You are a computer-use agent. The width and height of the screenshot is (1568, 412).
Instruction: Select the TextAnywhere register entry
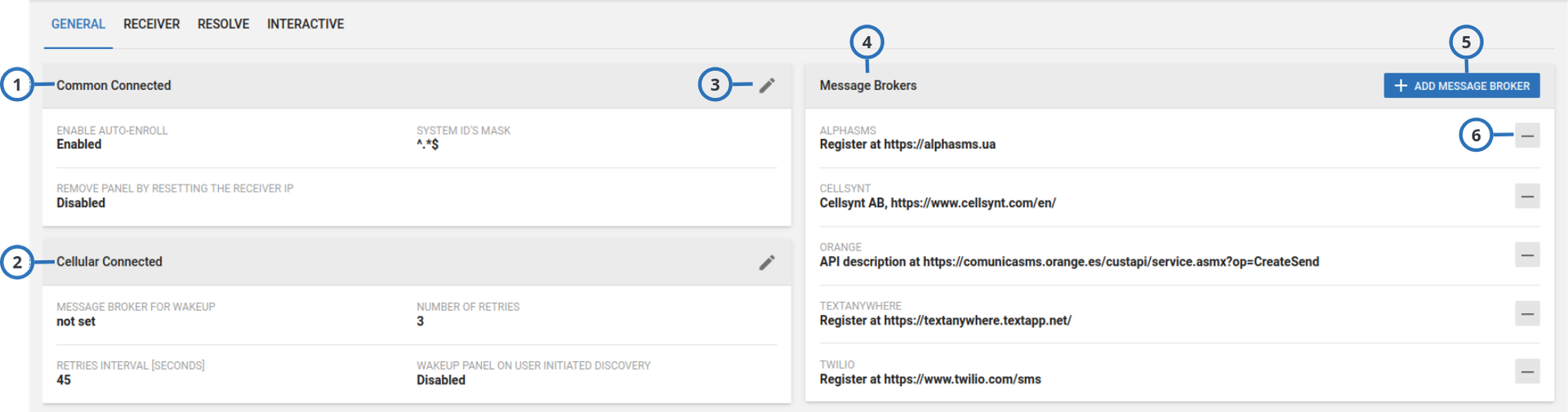click(x=945, y=321)
